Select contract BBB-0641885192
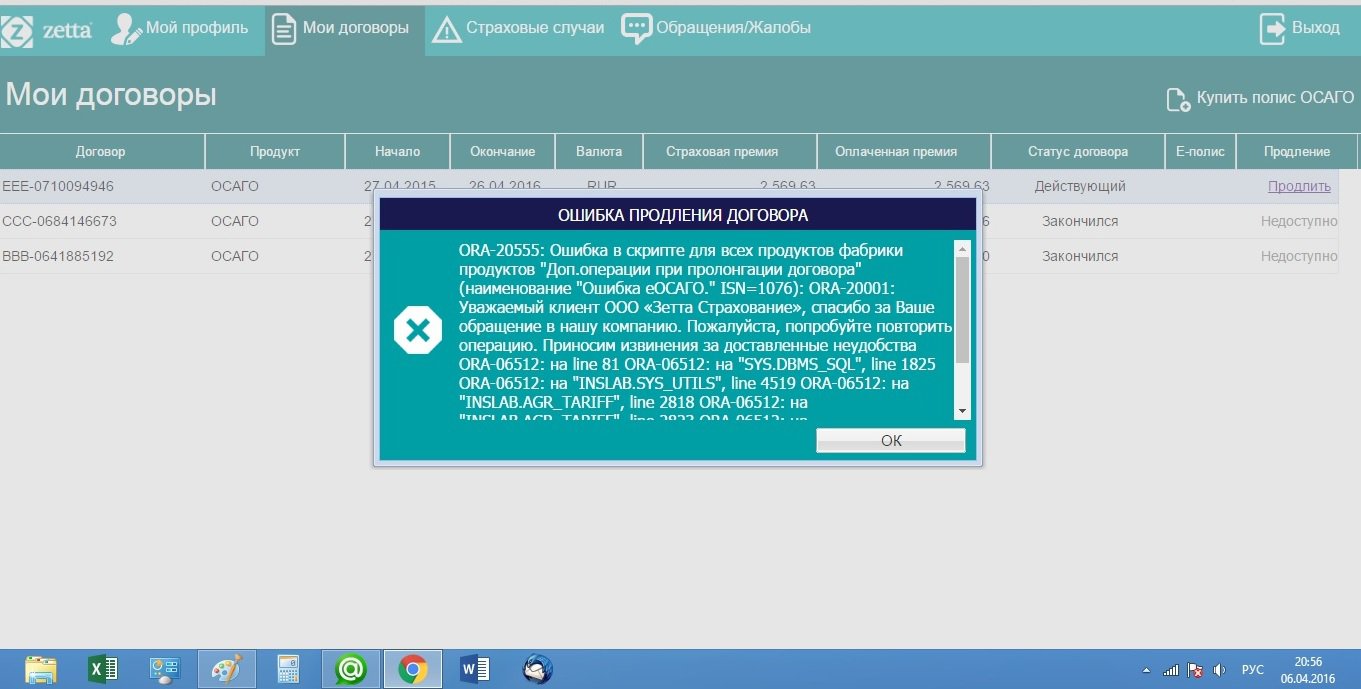This screenshot has height=689, width=1361. pos(58,256)
